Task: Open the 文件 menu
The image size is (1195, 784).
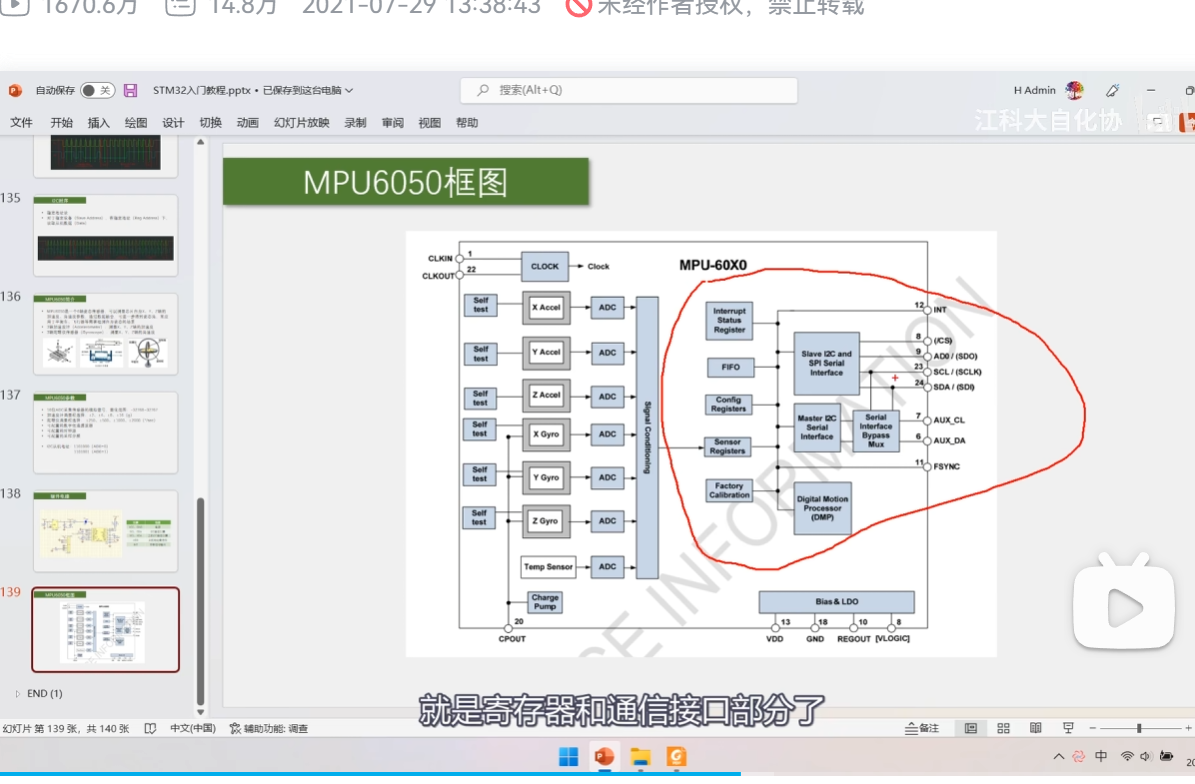Action: [x=21, y=123]
